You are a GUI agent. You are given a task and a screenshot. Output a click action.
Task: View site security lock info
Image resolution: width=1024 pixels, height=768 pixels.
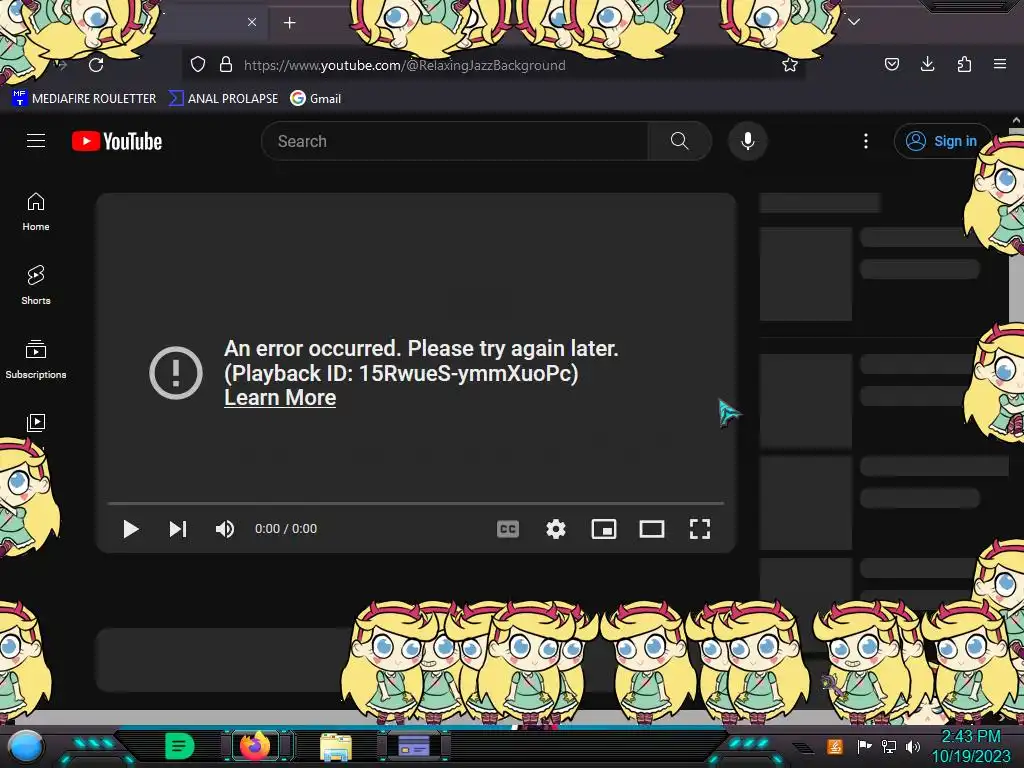226,65
